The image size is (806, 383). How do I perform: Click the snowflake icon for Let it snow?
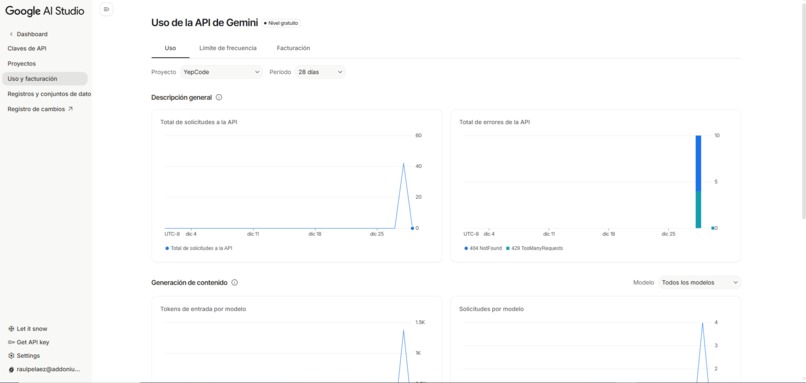click(x=11, y=329)
